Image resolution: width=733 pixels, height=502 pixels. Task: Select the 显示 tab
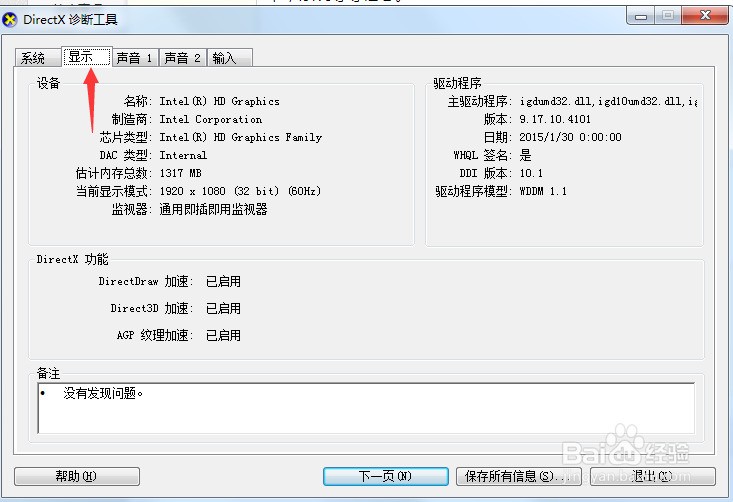[87, 57]
